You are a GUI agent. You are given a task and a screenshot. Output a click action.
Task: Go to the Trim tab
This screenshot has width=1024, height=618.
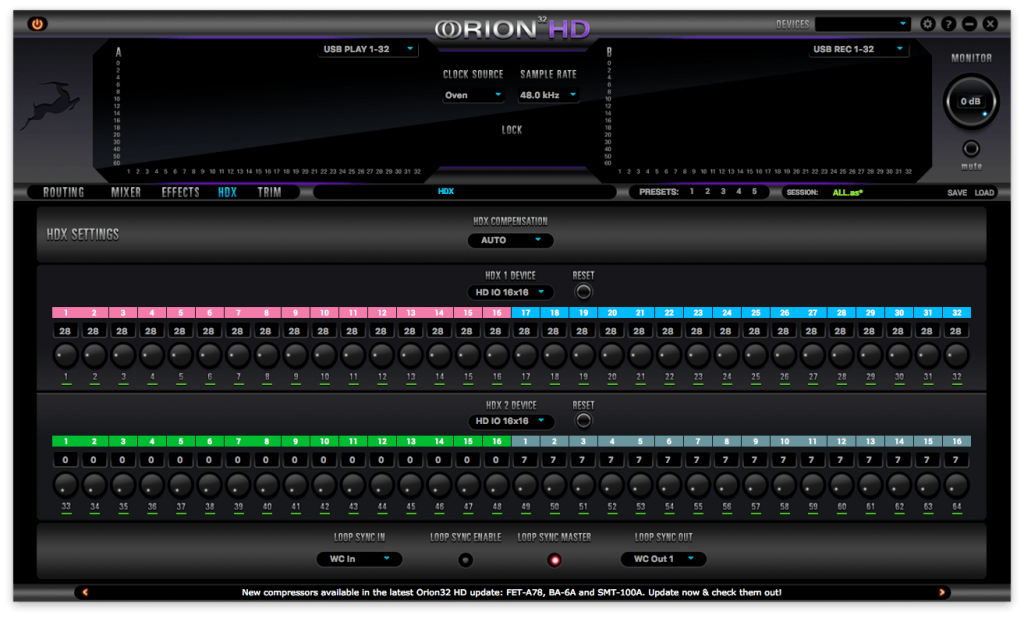pos(269,192)
